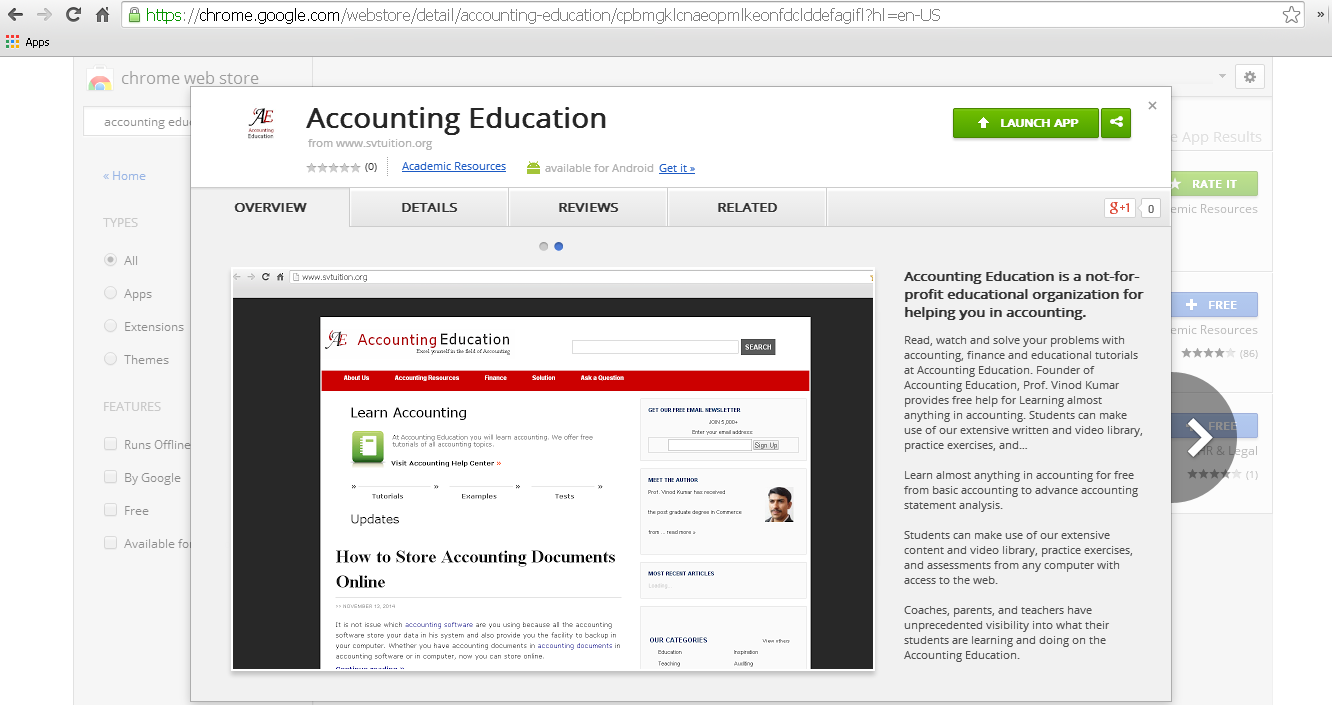Click the TYPES sidebar heading
Viewport: 1332px width, 709px height.
tap(120, 223)
